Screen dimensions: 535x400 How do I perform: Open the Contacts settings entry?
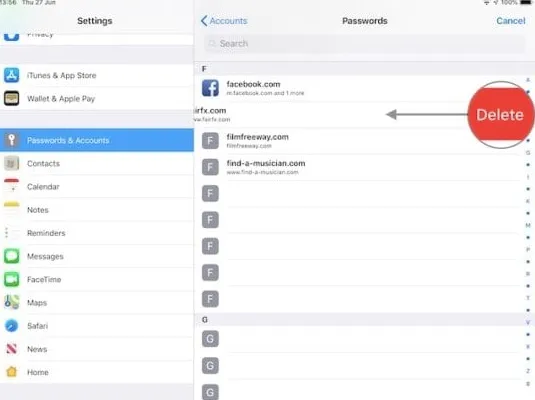pos(97,163)
